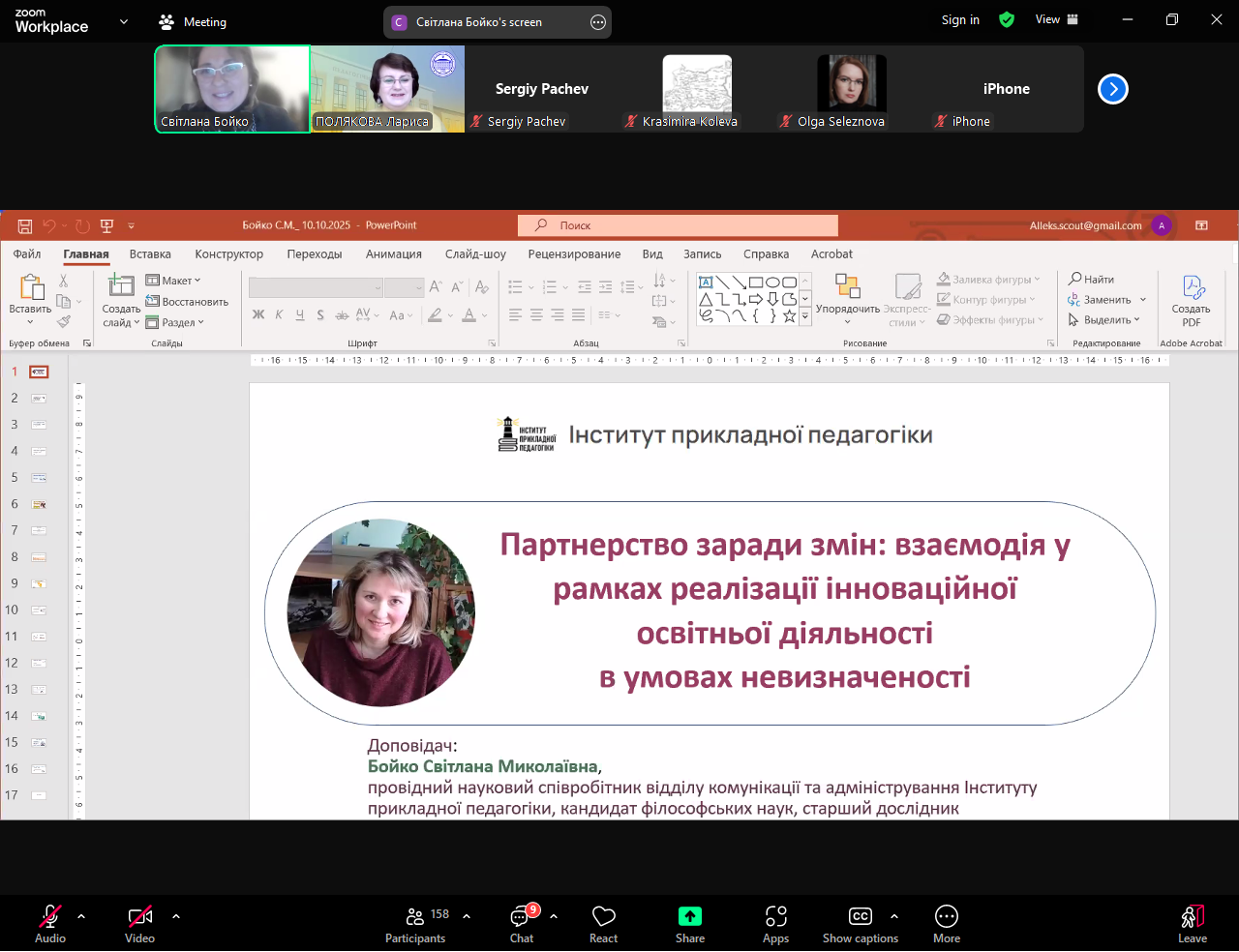Select ПОЛЯКОВА Лариса video thumbnail

pyautogui.click(x=387, y=89)
